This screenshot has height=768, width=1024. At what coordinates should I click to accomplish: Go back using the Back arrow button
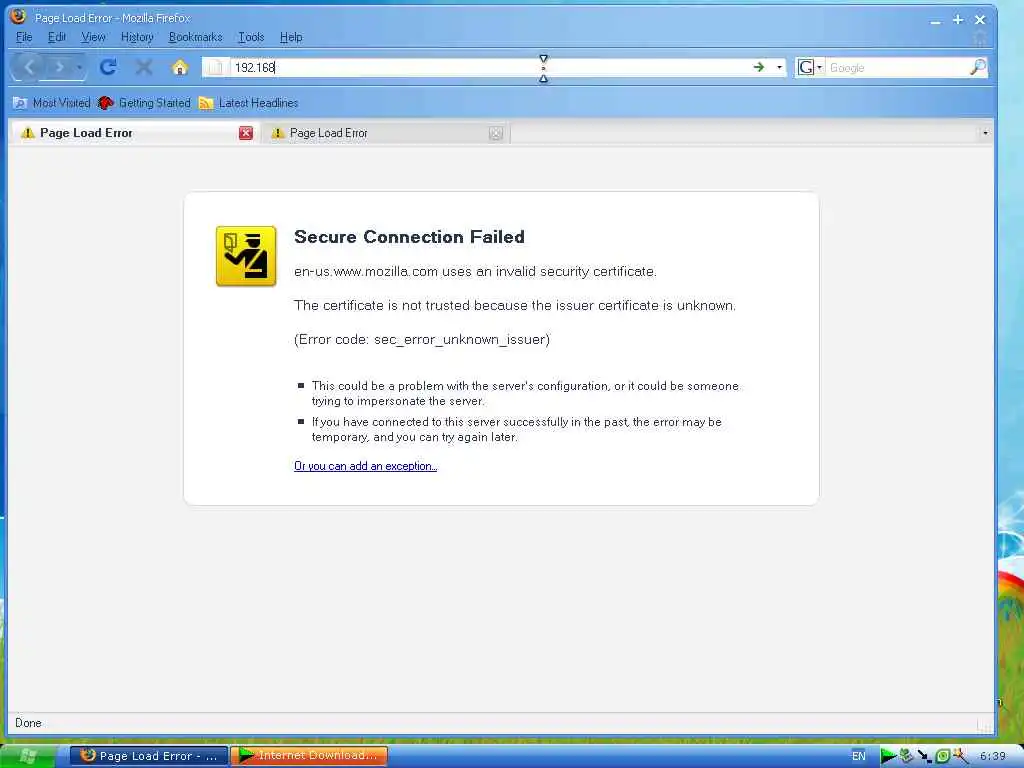click(x=29, y=67)
